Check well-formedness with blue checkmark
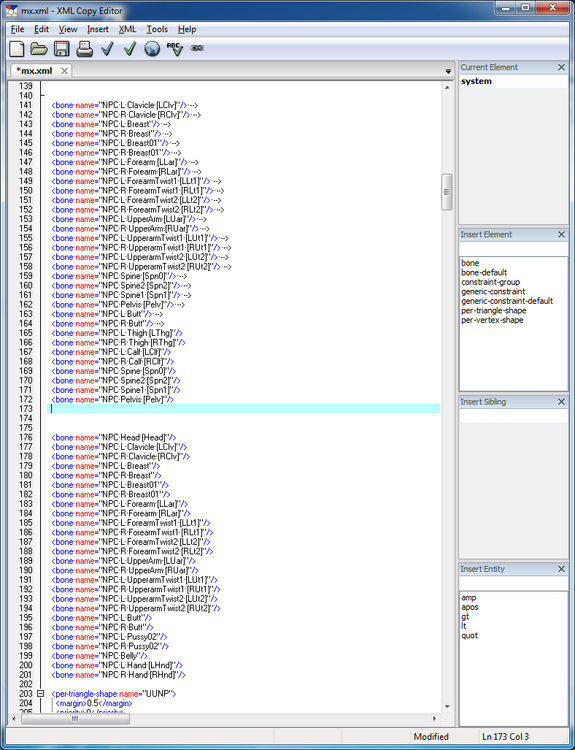The height and width of the screenshot is (750, 575). point(107,49)
